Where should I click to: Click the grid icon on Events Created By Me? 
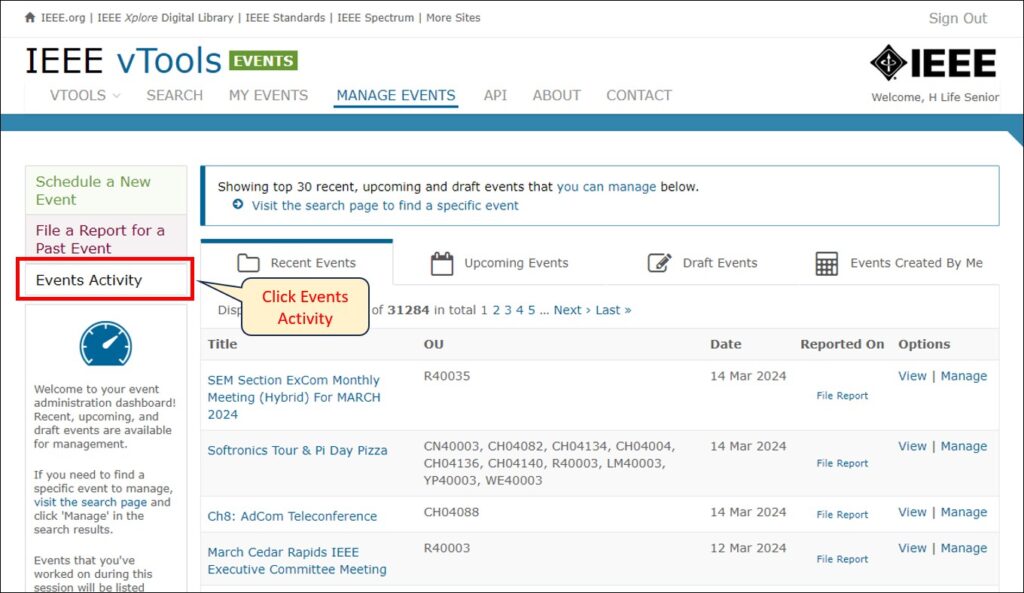[x=827, y=263]
